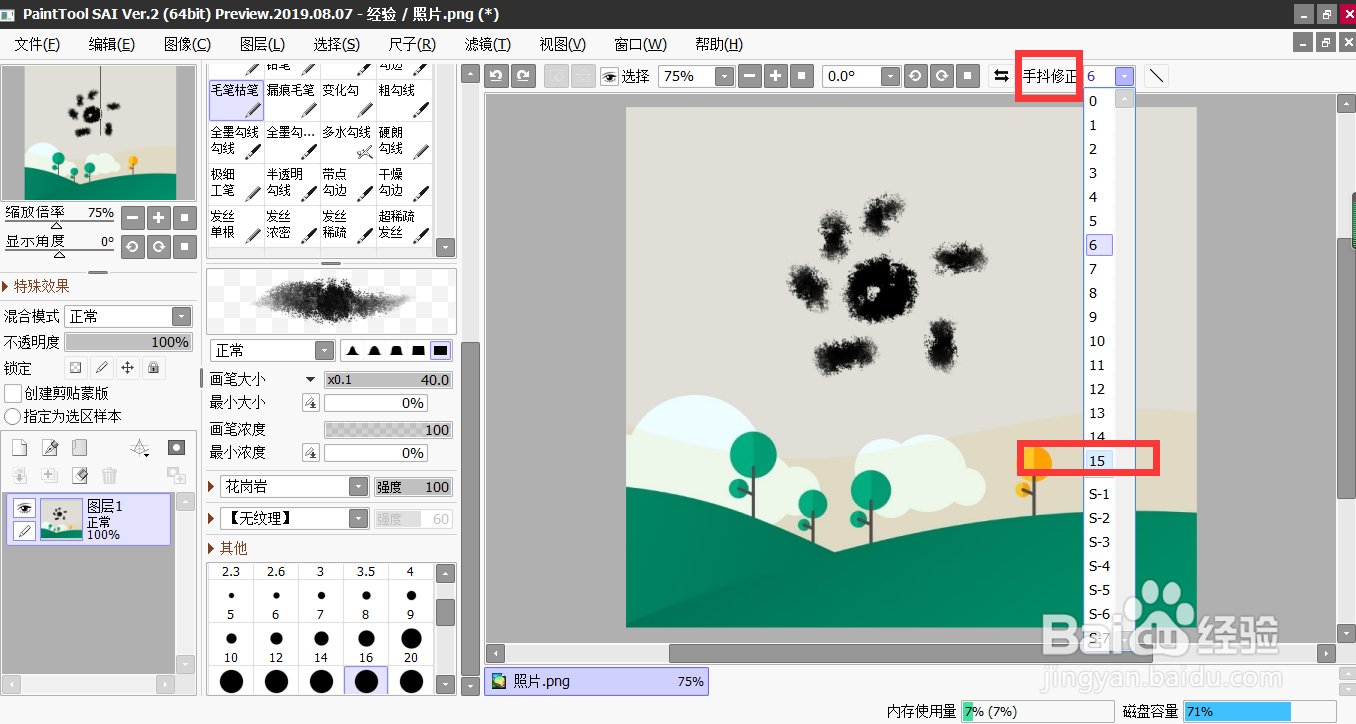Open the 帮助(H) menu
The width and height of the screenshot is (1356, 724).
click(x=718, y=44)
